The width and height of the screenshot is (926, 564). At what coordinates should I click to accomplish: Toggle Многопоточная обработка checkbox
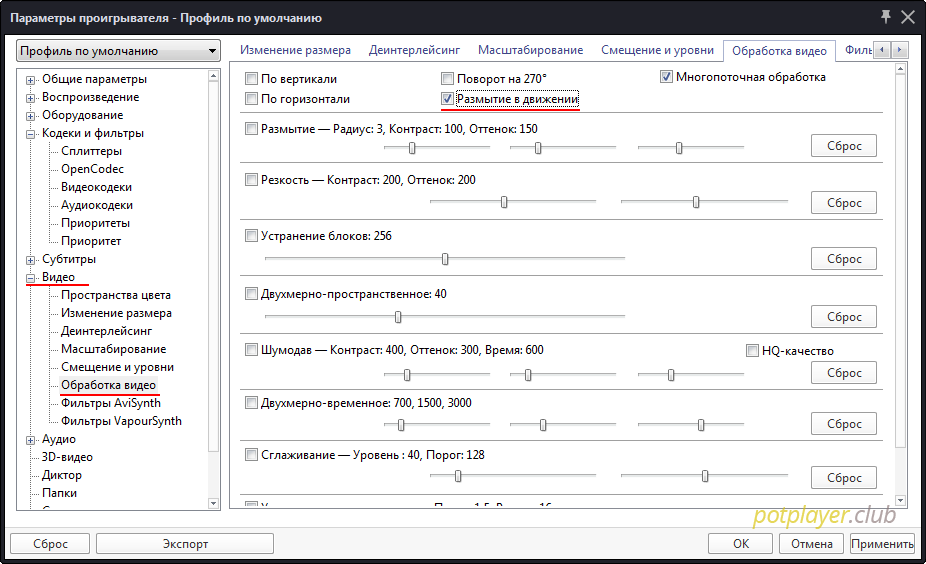[x=667, y=77]
